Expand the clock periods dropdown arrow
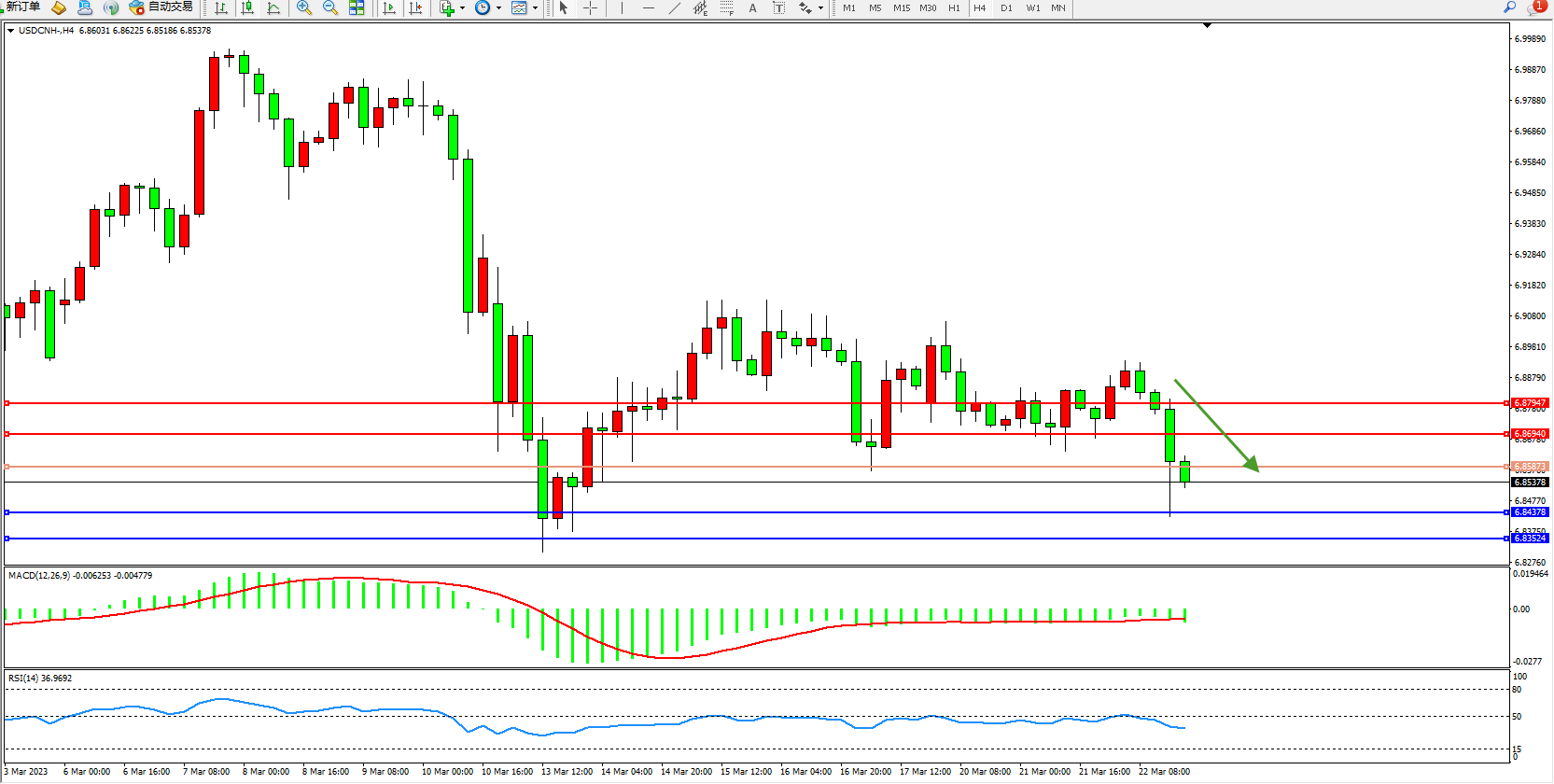The height and width of the screenshot is (784, 1554). (x=498, y=7)
